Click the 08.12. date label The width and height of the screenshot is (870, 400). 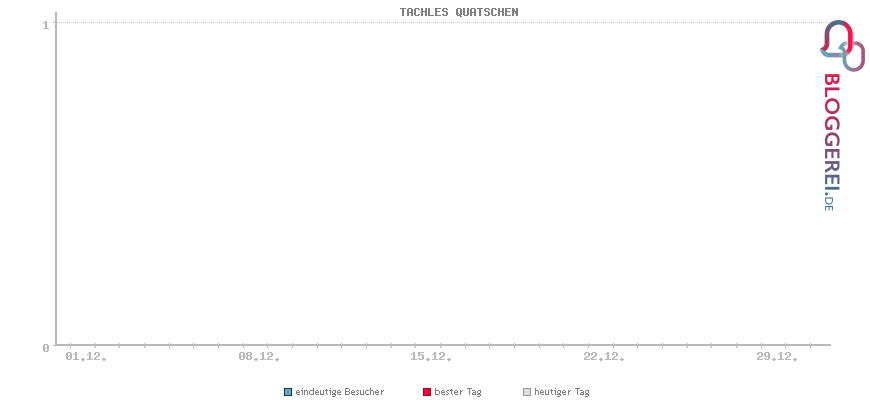(x=259, y=356)
